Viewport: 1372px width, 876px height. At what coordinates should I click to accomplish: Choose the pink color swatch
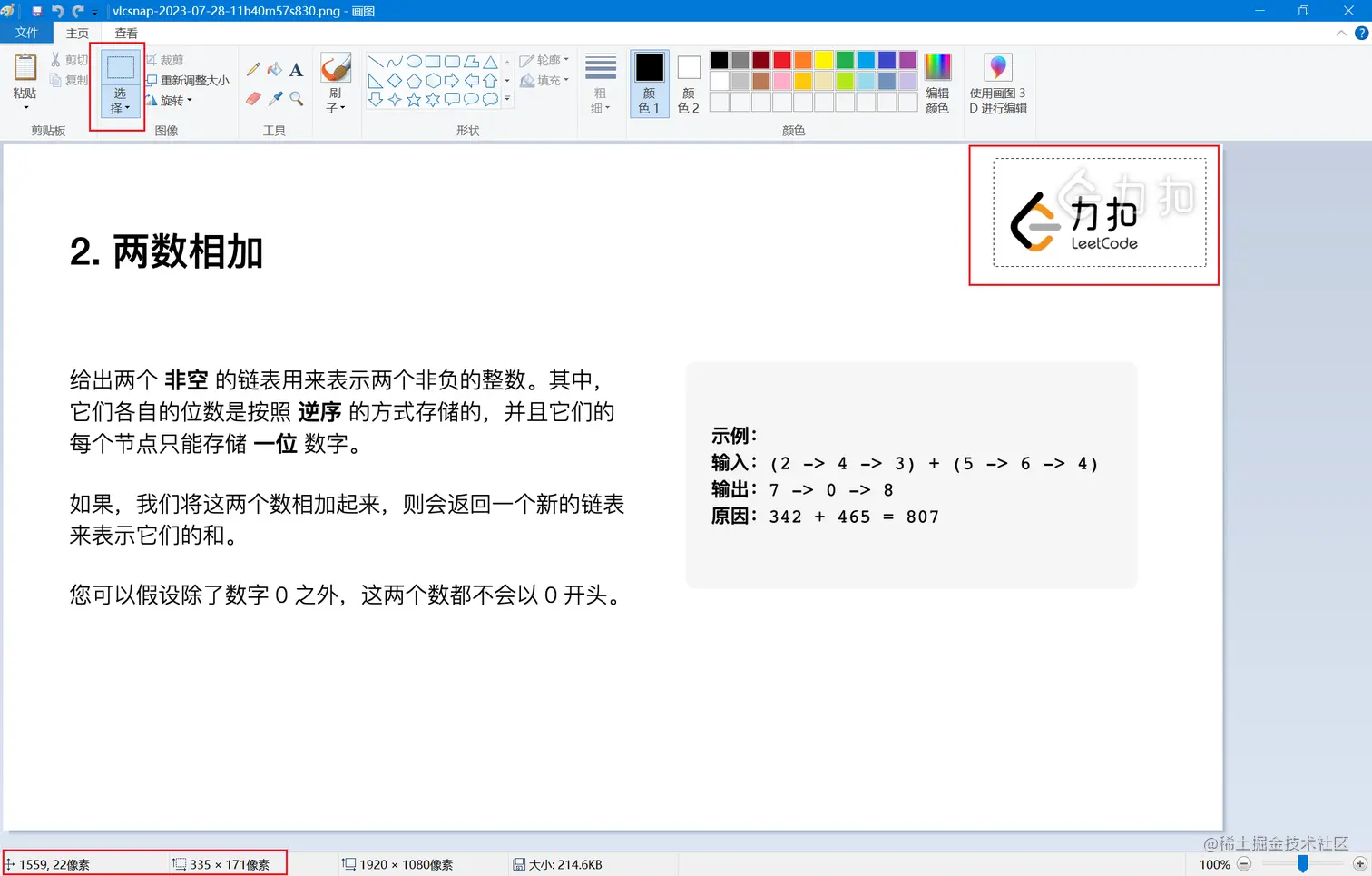(x=782, y=81)
